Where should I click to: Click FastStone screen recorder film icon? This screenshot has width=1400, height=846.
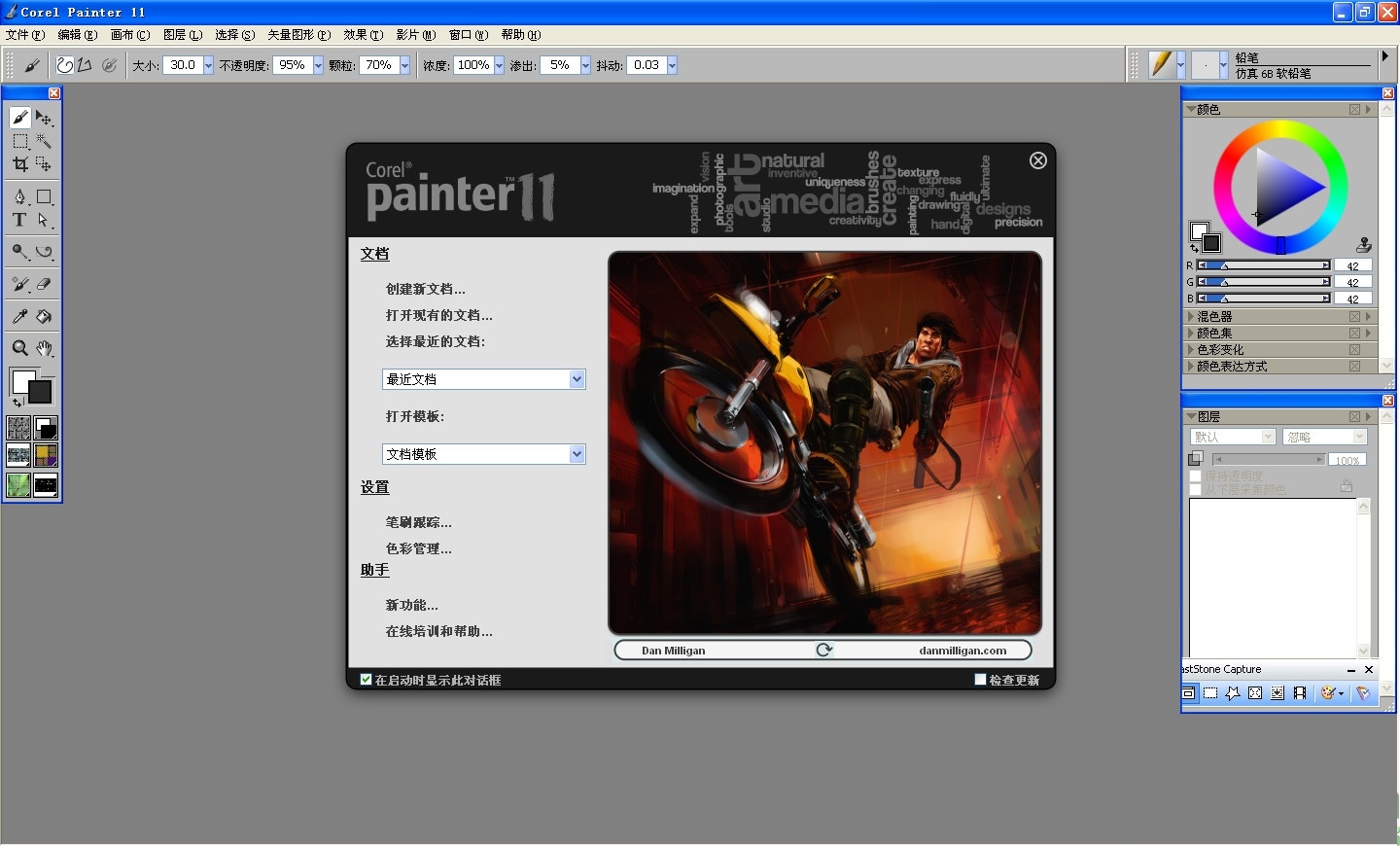[x=1300, y=693]
